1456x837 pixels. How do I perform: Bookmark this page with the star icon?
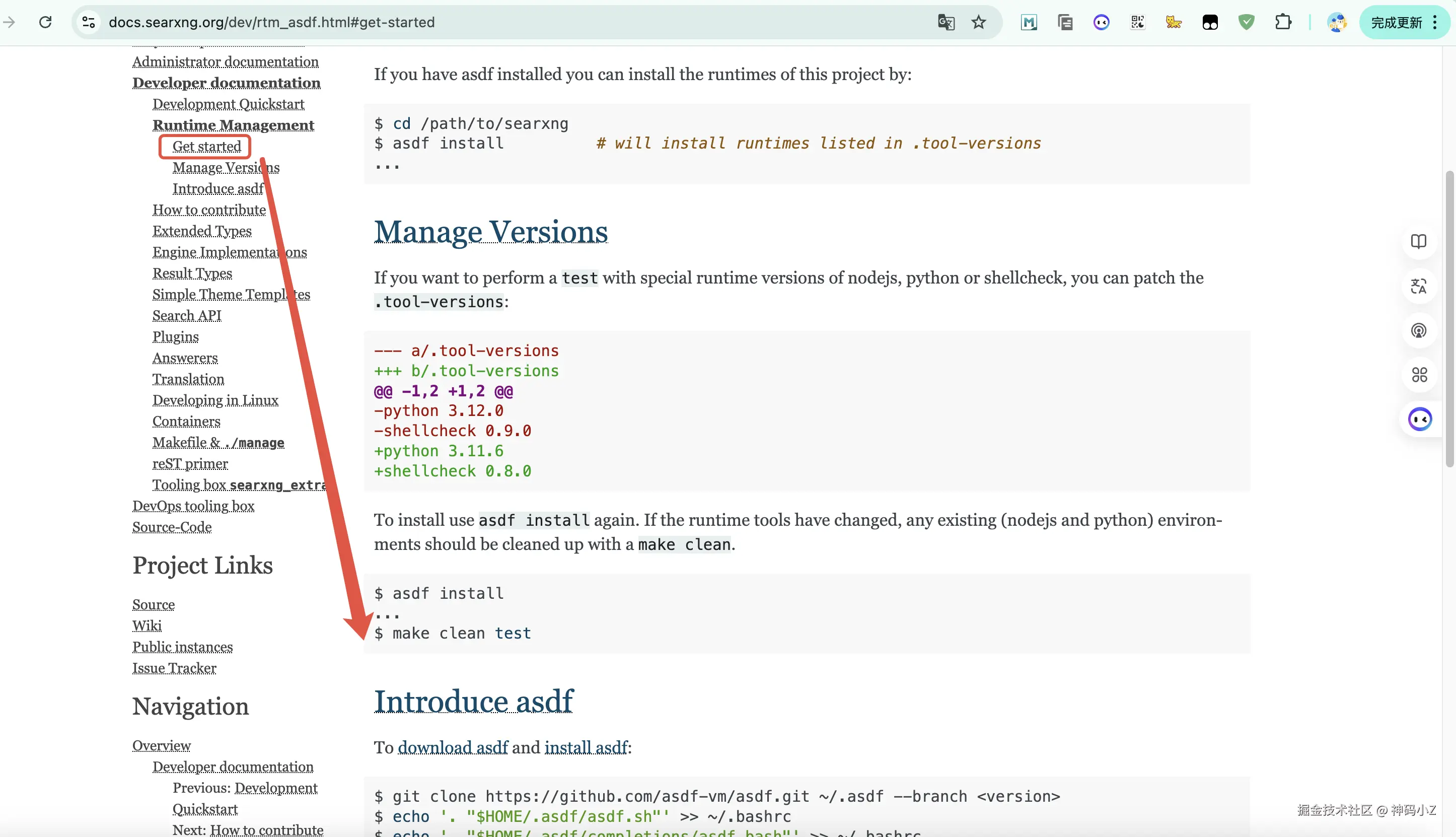click(979, 23)
